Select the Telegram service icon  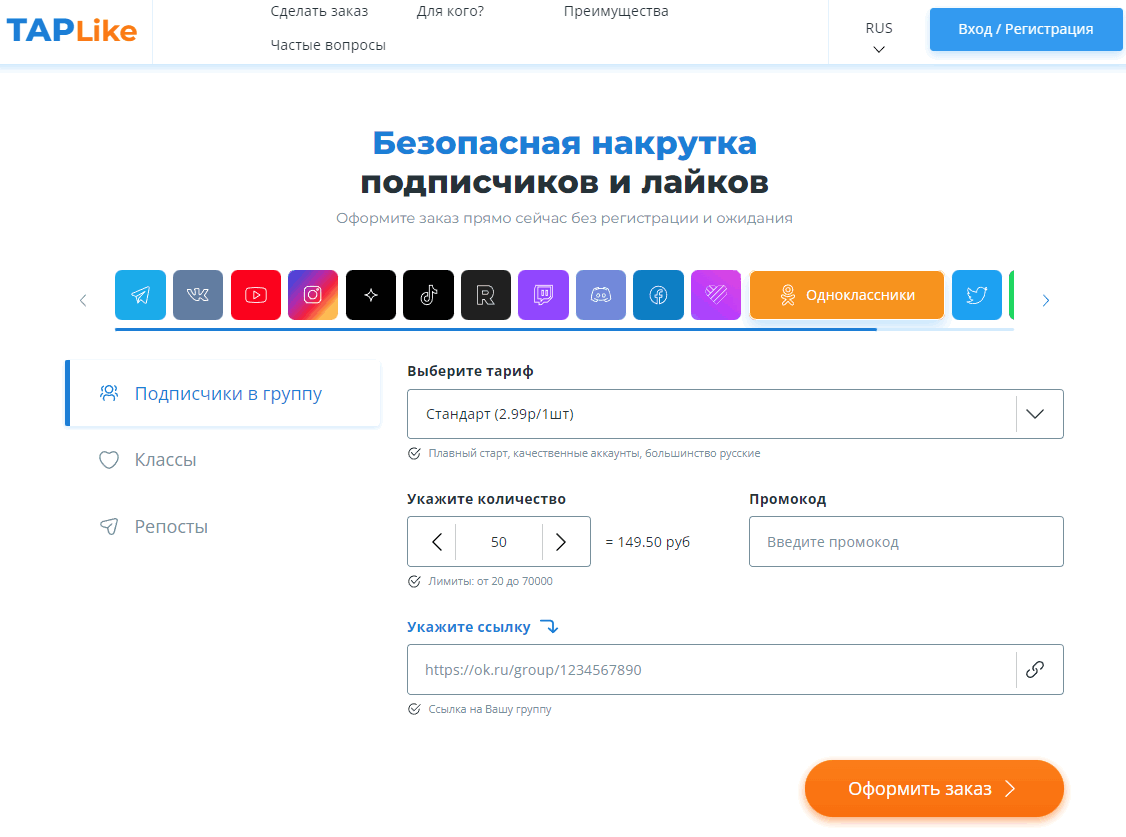[x=140, y=295]
